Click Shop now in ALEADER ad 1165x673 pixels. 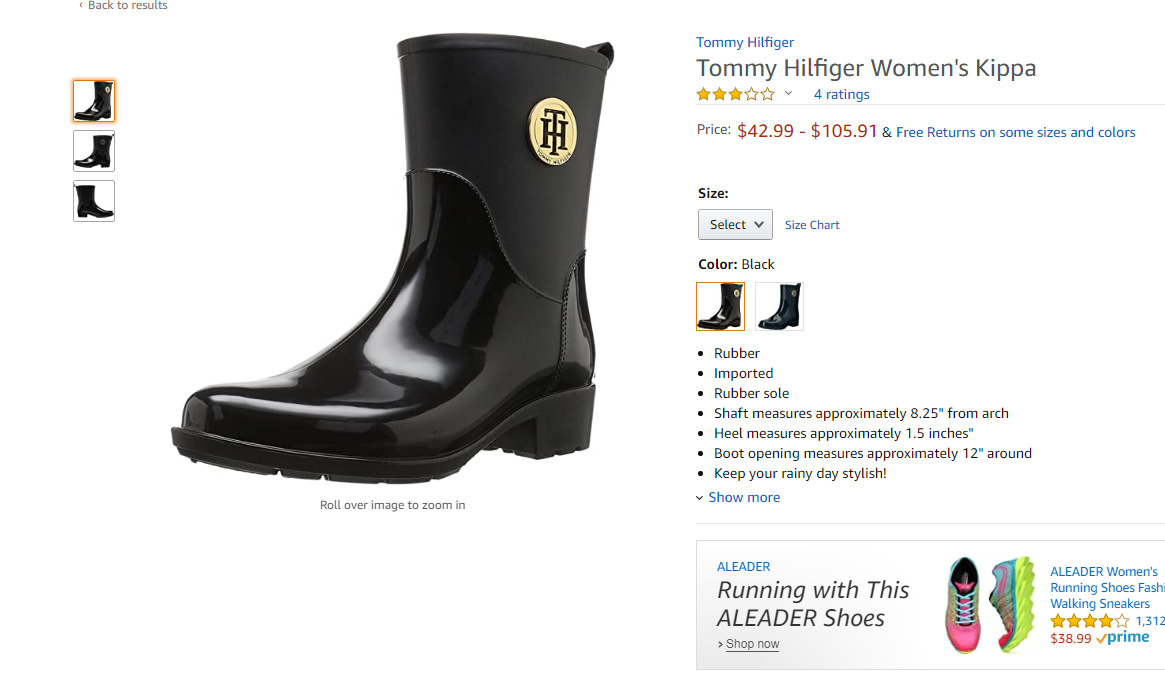[751, 644]
